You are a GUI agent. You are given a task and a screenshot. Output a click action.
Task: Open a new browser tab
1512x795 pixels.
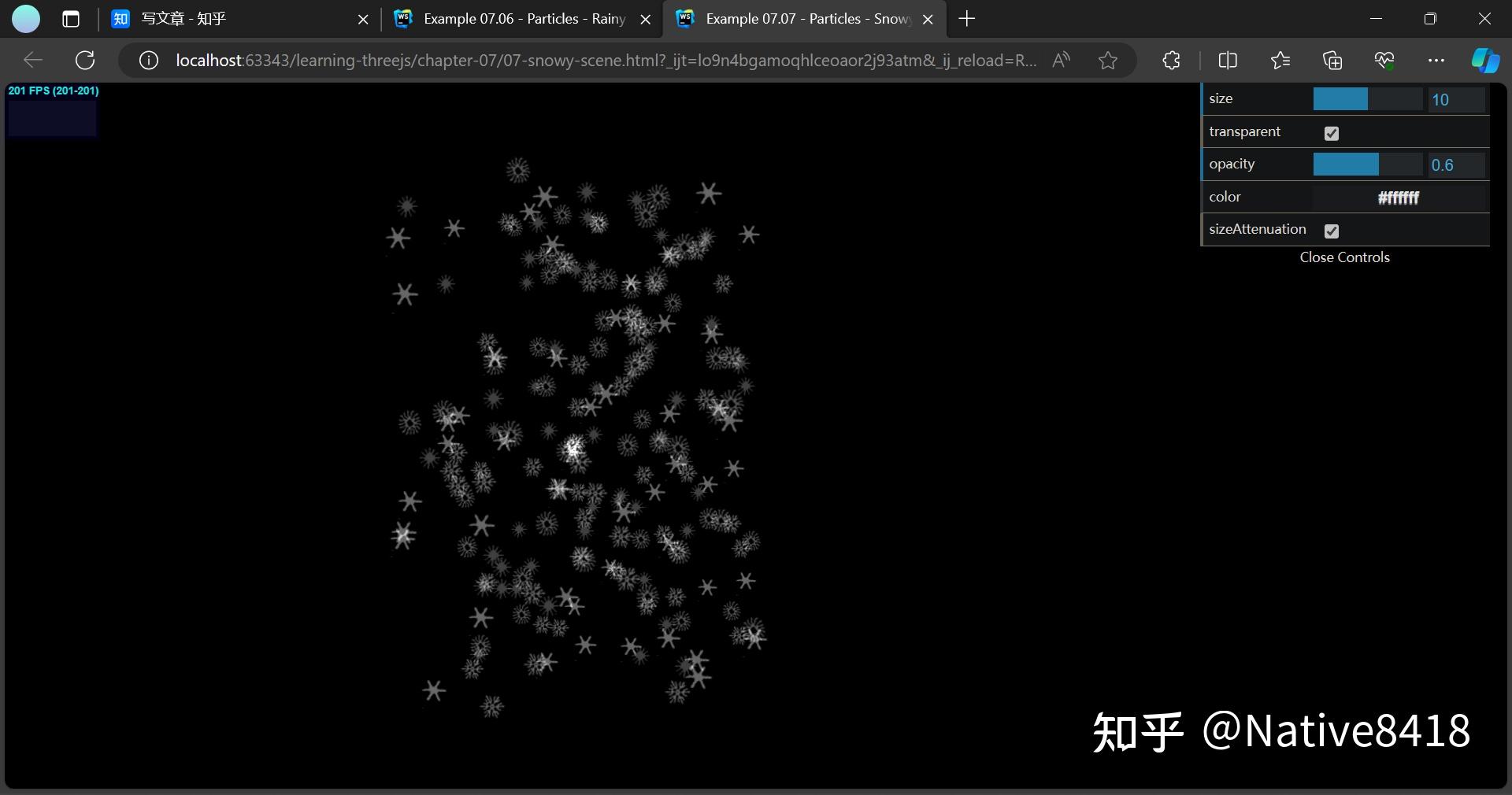(x=967, y=19)
